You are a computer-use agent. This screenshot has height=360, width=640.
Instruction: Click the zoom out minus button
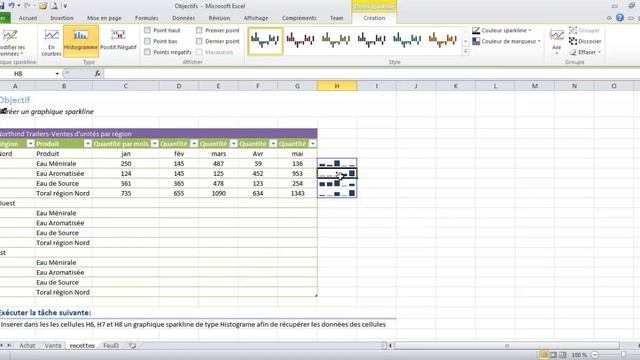point(595,355)
